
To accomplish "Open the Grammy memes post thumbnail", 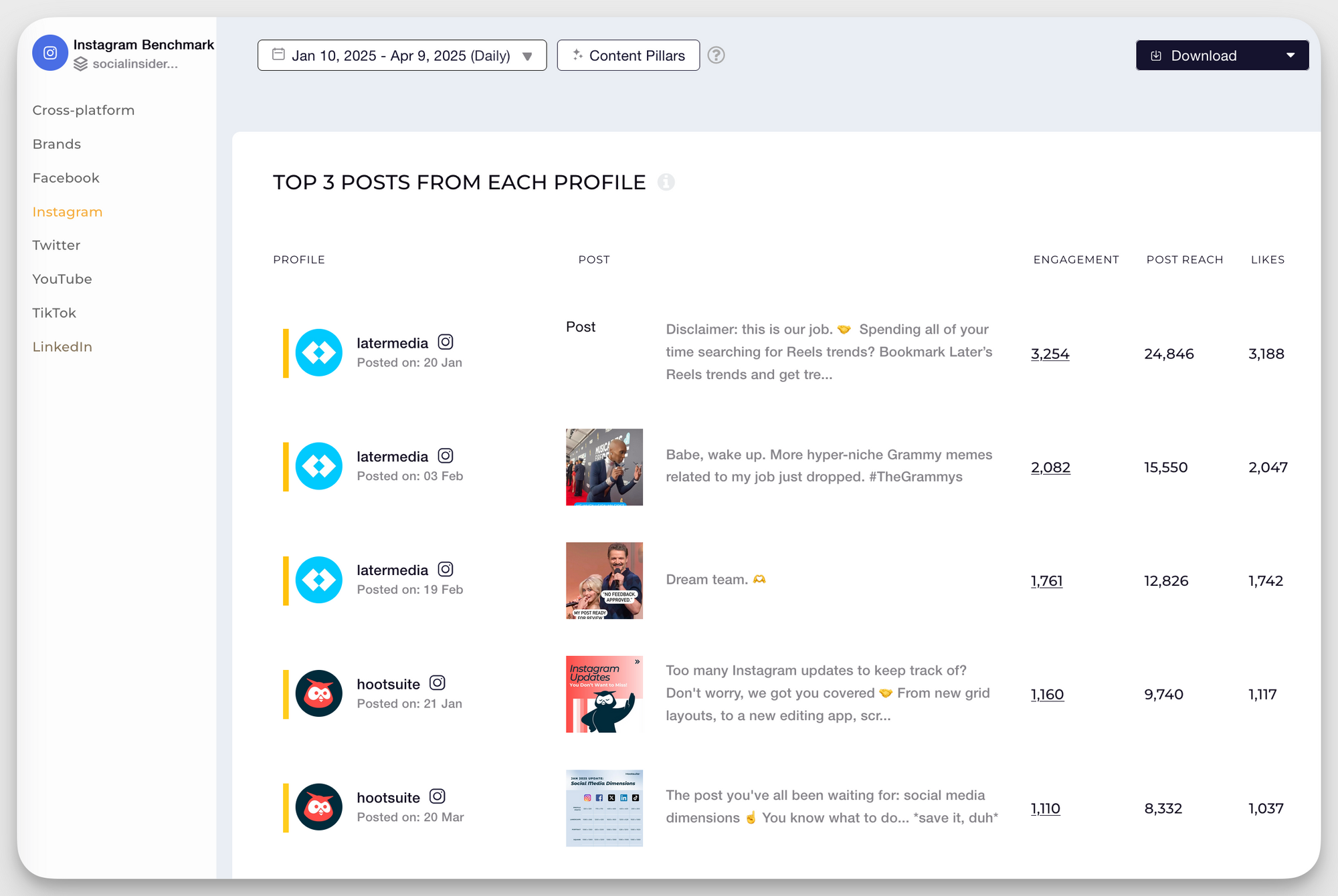I will (604, 467).
